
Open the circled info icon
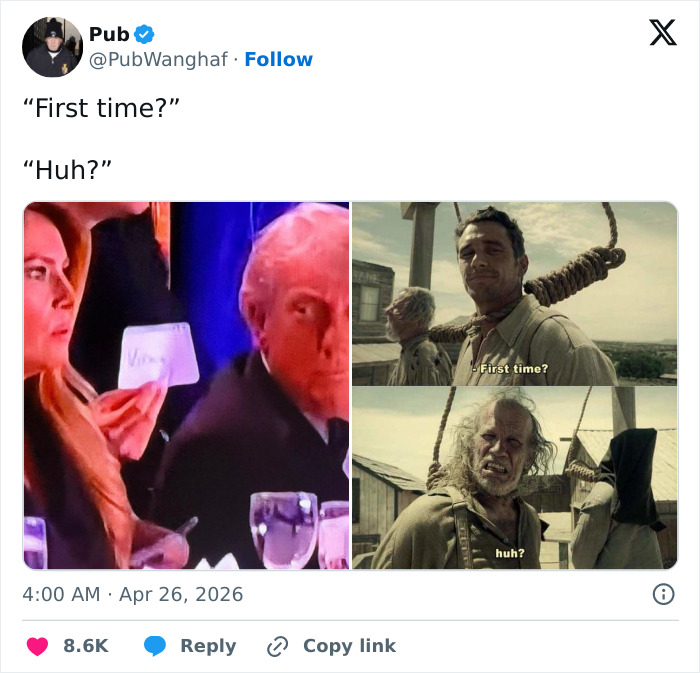tap(662, 594)
